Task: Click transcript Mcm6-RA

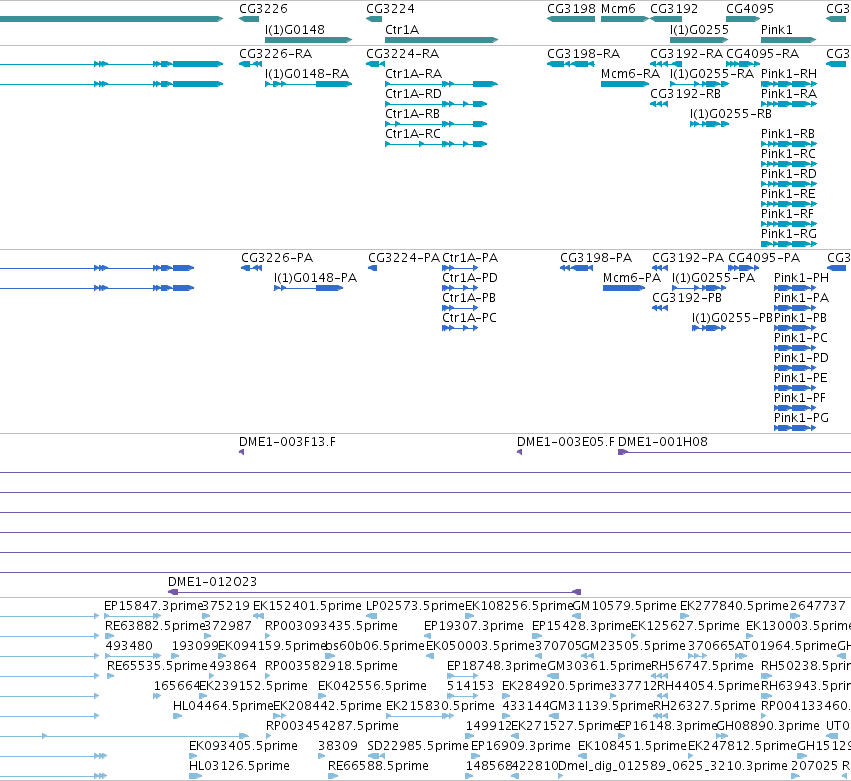Action: 631,74
